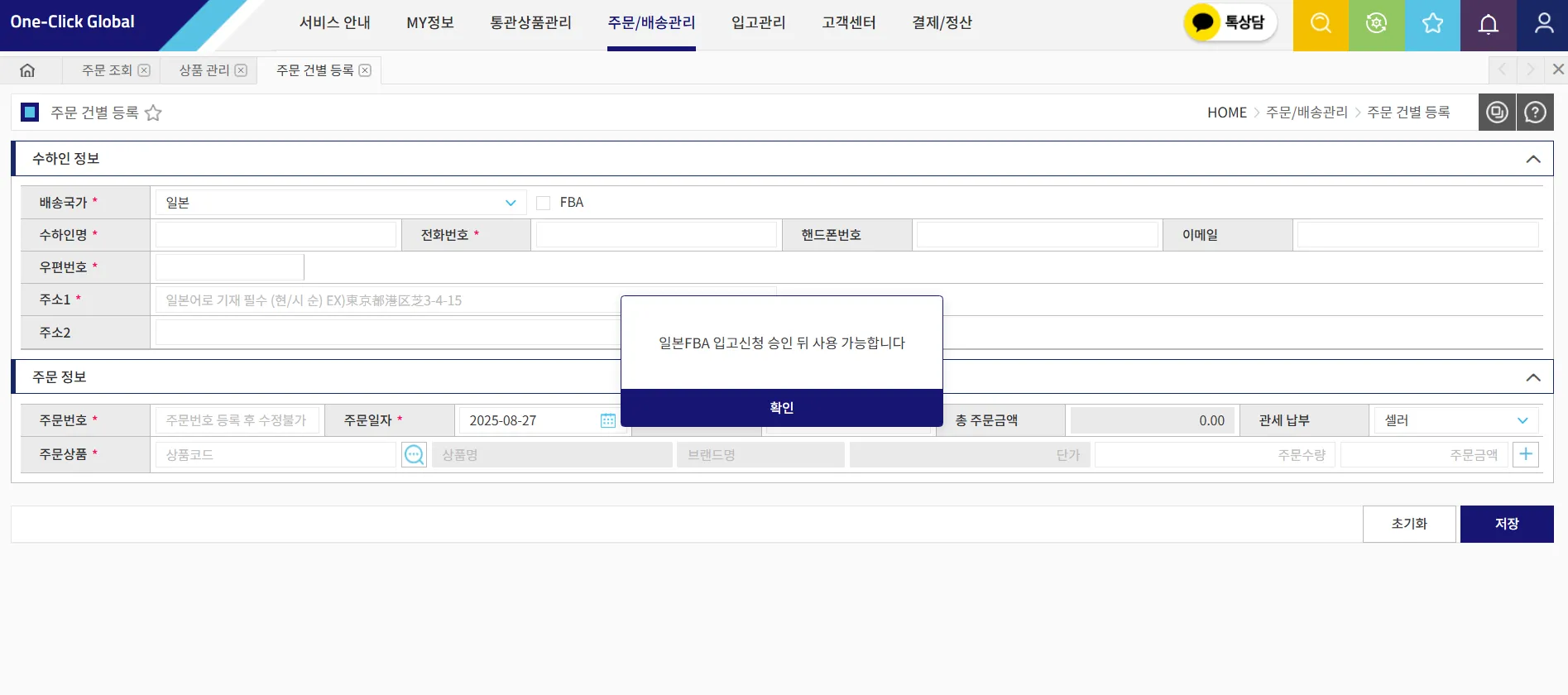This screenshot has width=1568, height=695.
Task: Collapse the 주문 정보 section
Action: pos(1533,377)
